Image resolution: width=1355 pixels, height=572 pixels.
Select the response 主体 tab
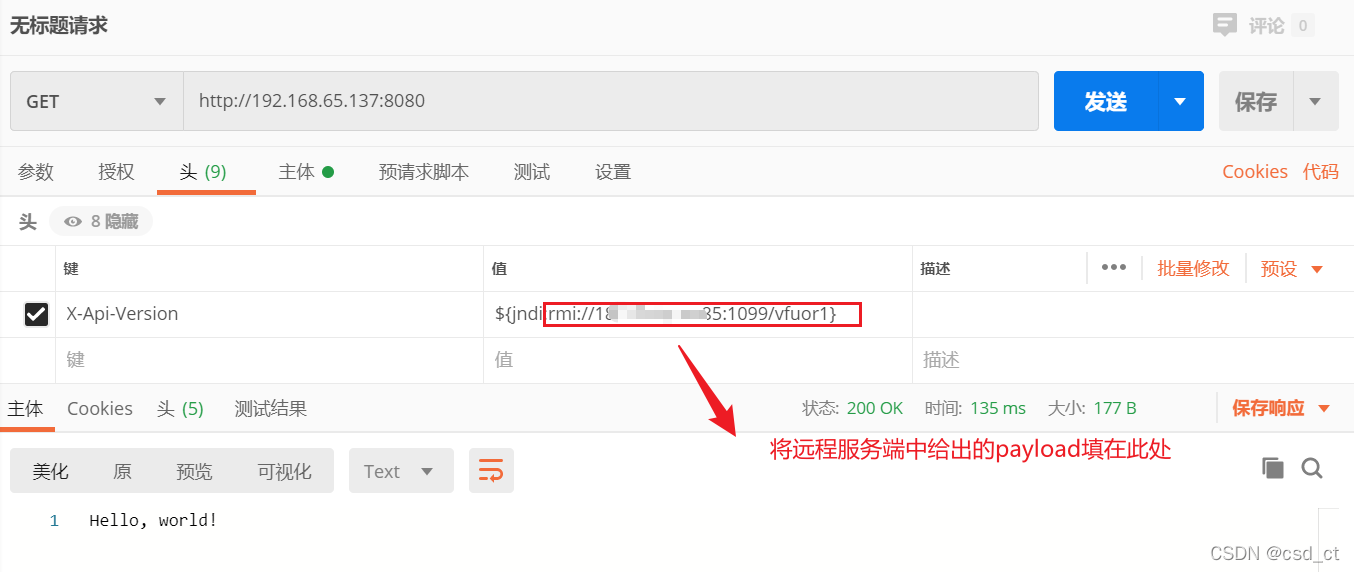coord(26,408)
